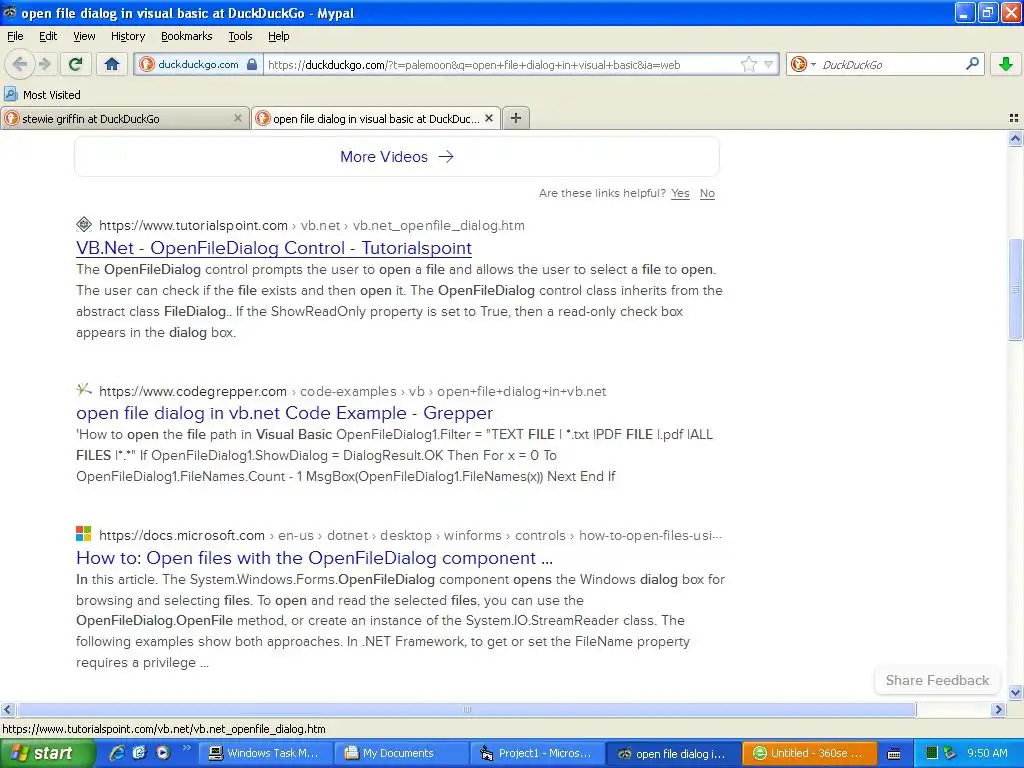
Task: Launch the media player quick launch icon
Action: tap(163, 753)
